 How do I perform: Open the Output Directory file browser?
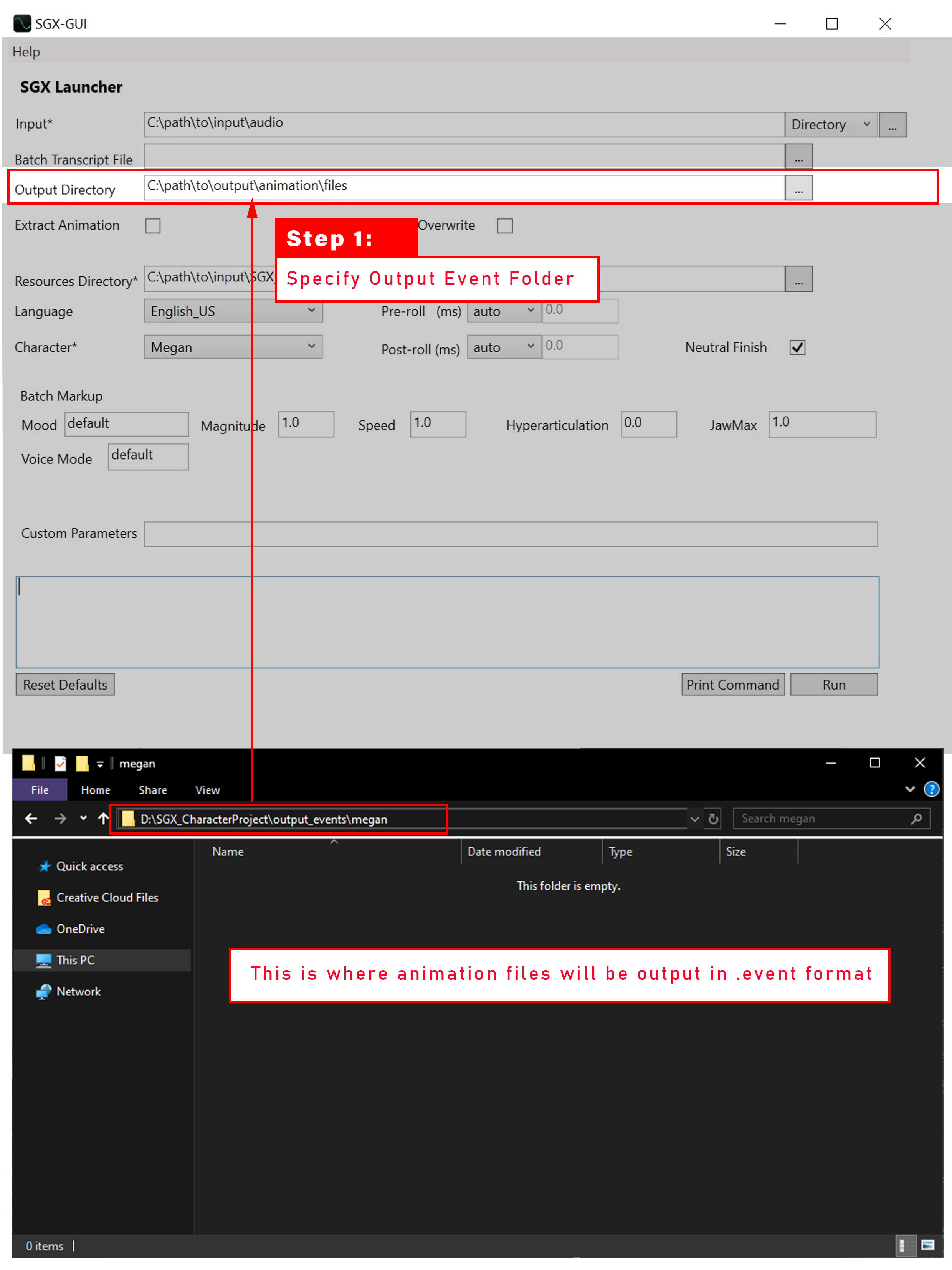tap(799, 188)
